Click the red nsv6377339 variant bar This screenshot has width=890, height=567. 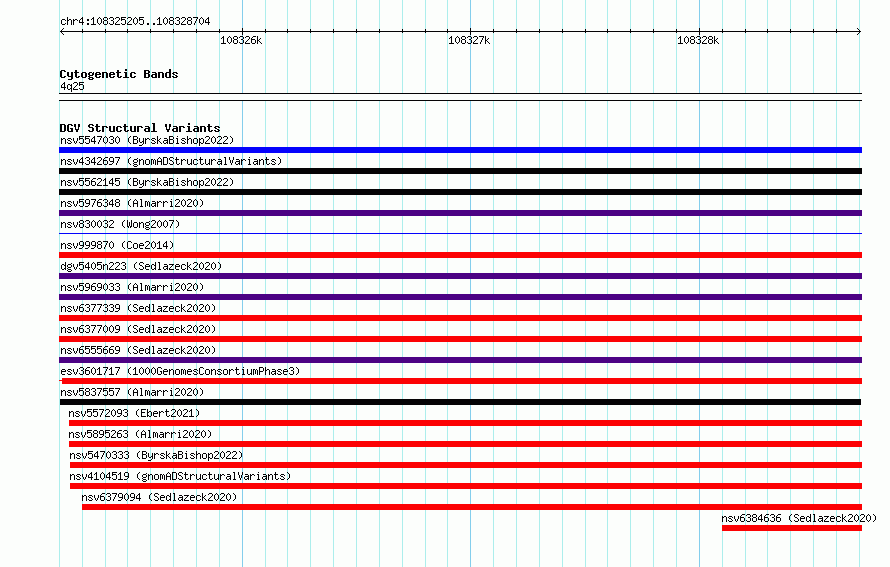point(460,318)
